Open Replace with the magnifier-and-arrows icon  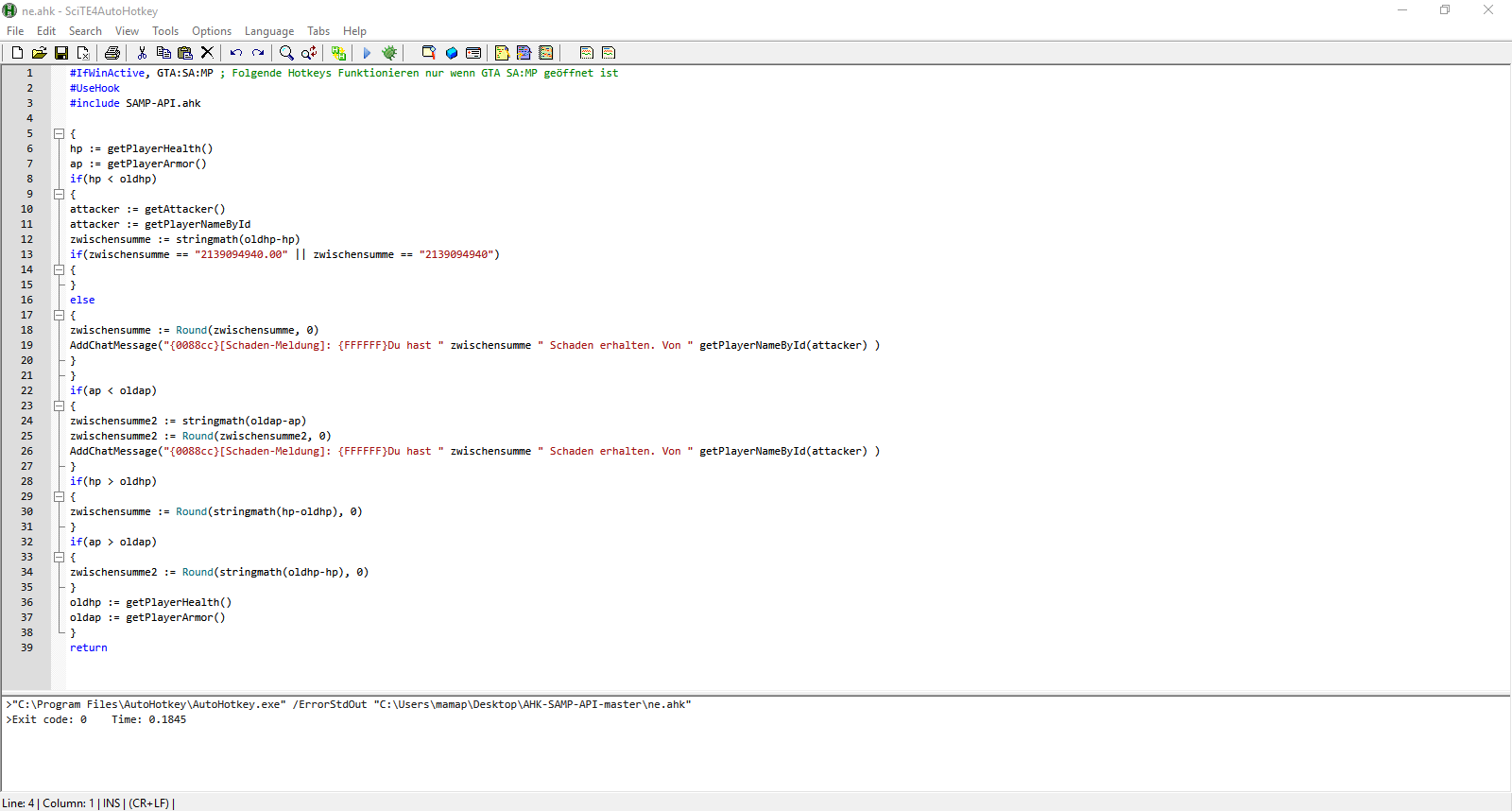coord(309,53)
